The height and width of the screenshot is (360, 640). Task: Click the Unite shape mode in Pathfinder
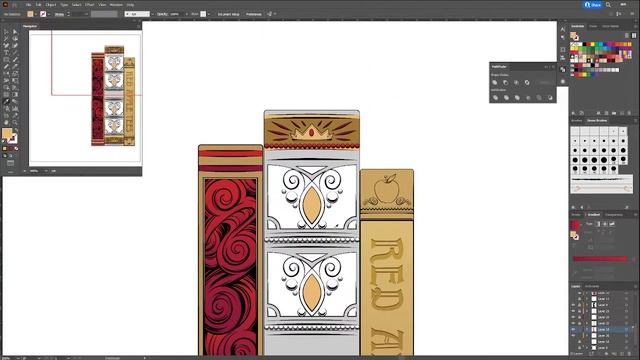point(495,82)
